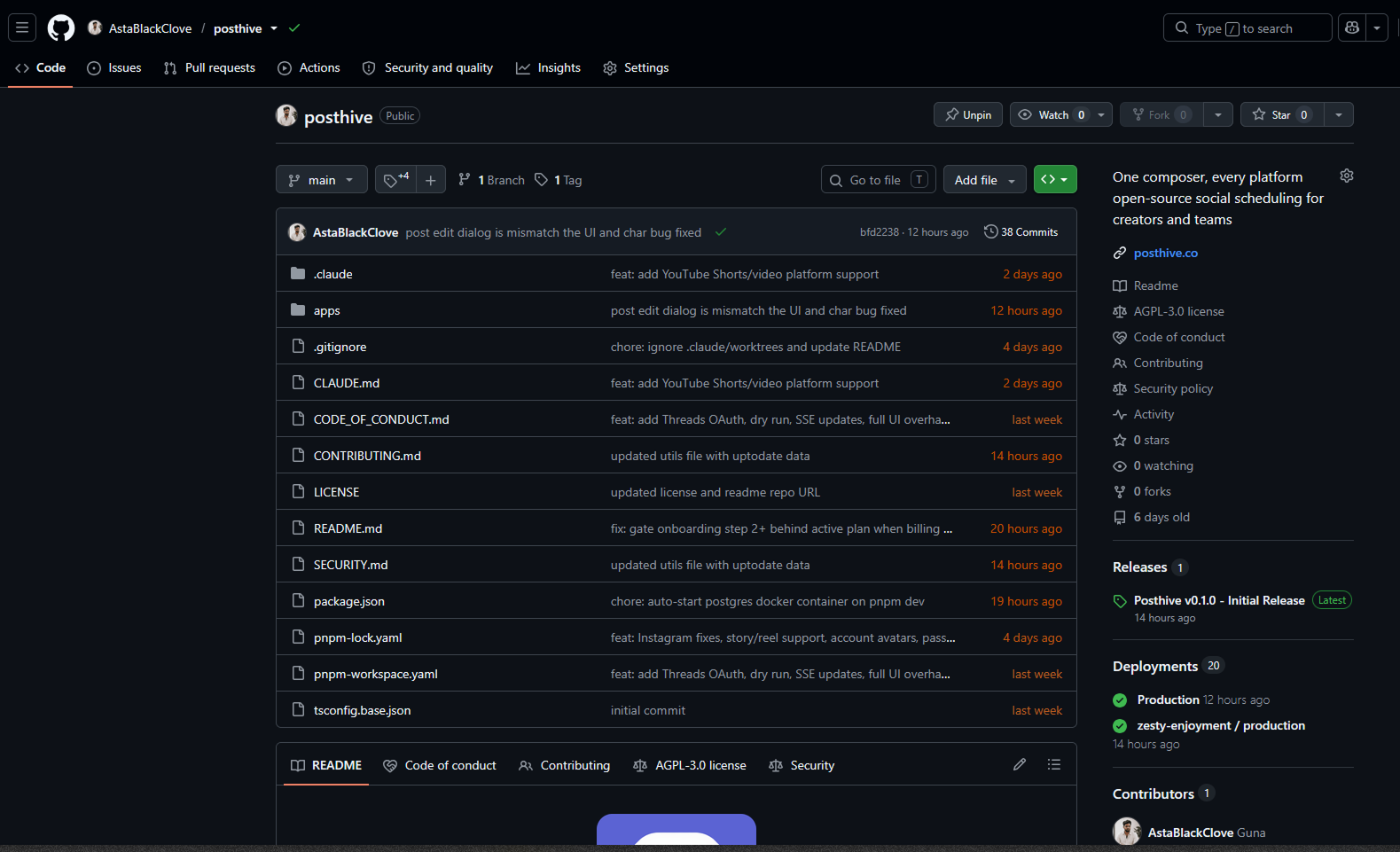Select the Security tab in file viewer

coord(802,765)
